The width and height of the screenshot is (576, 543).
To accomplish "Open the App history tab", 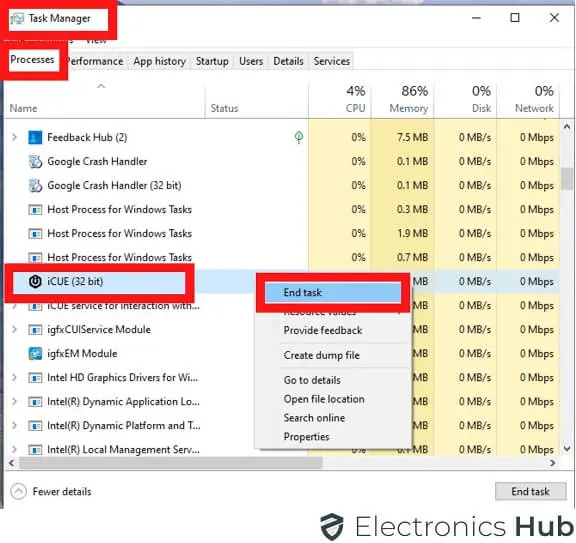I will point(159,61).
